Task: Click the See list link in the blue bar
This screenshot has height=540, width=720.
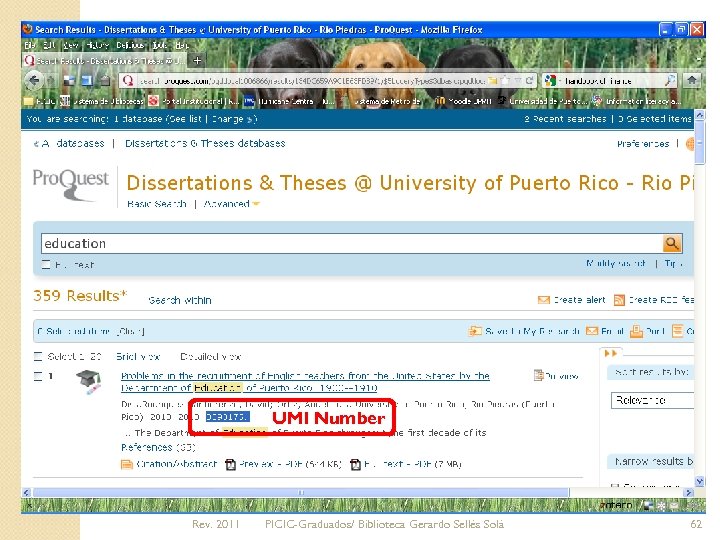Action: point(185,119)
